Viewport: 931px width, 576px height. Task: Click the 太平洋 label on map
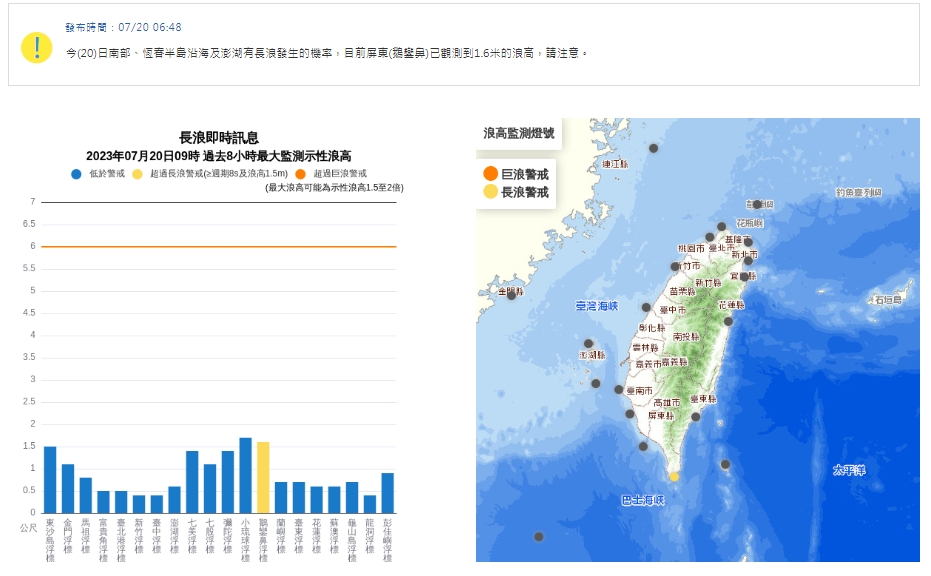pyautogui.click(x=848, y=470)
